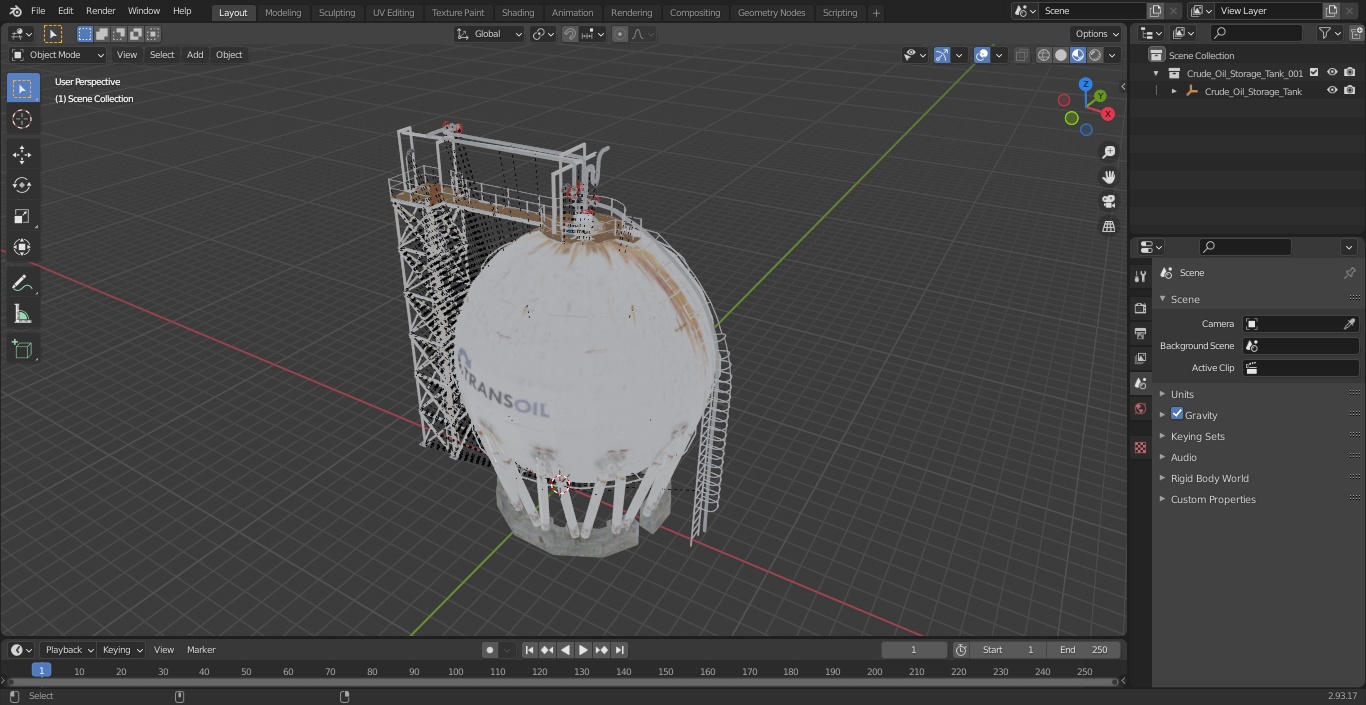Select the Move tool

click(x=22, y=154)
